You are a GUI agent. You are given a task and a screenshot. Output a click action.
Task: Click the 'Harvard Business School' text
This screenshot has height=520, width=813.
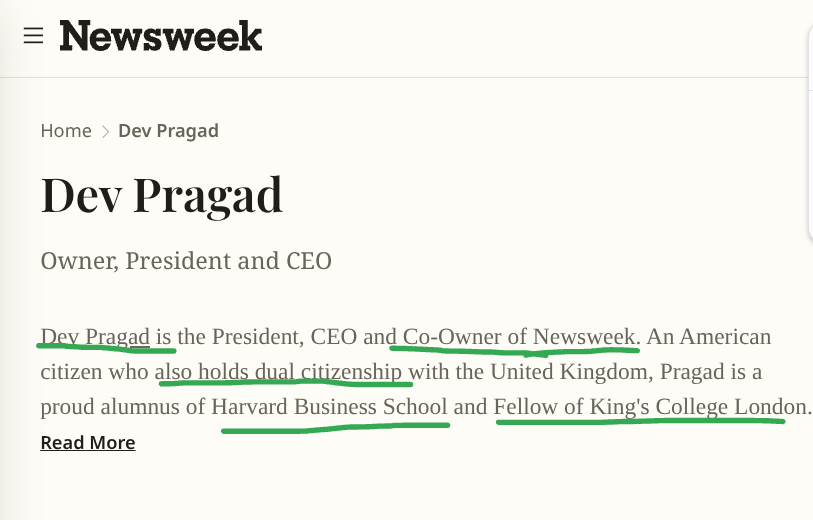[x=329, y=408]
